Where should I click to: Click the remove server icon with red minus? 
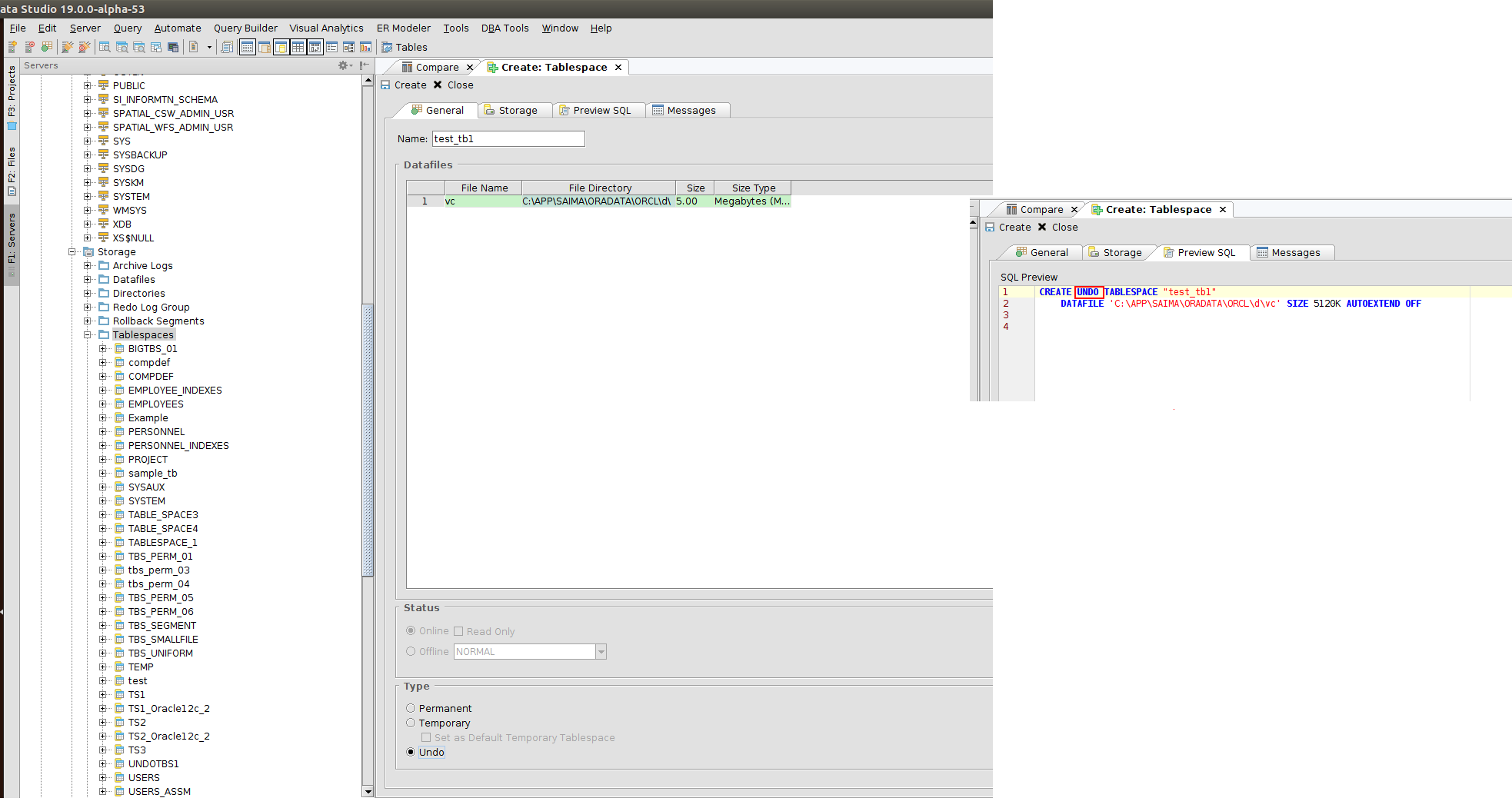[30, 47]
